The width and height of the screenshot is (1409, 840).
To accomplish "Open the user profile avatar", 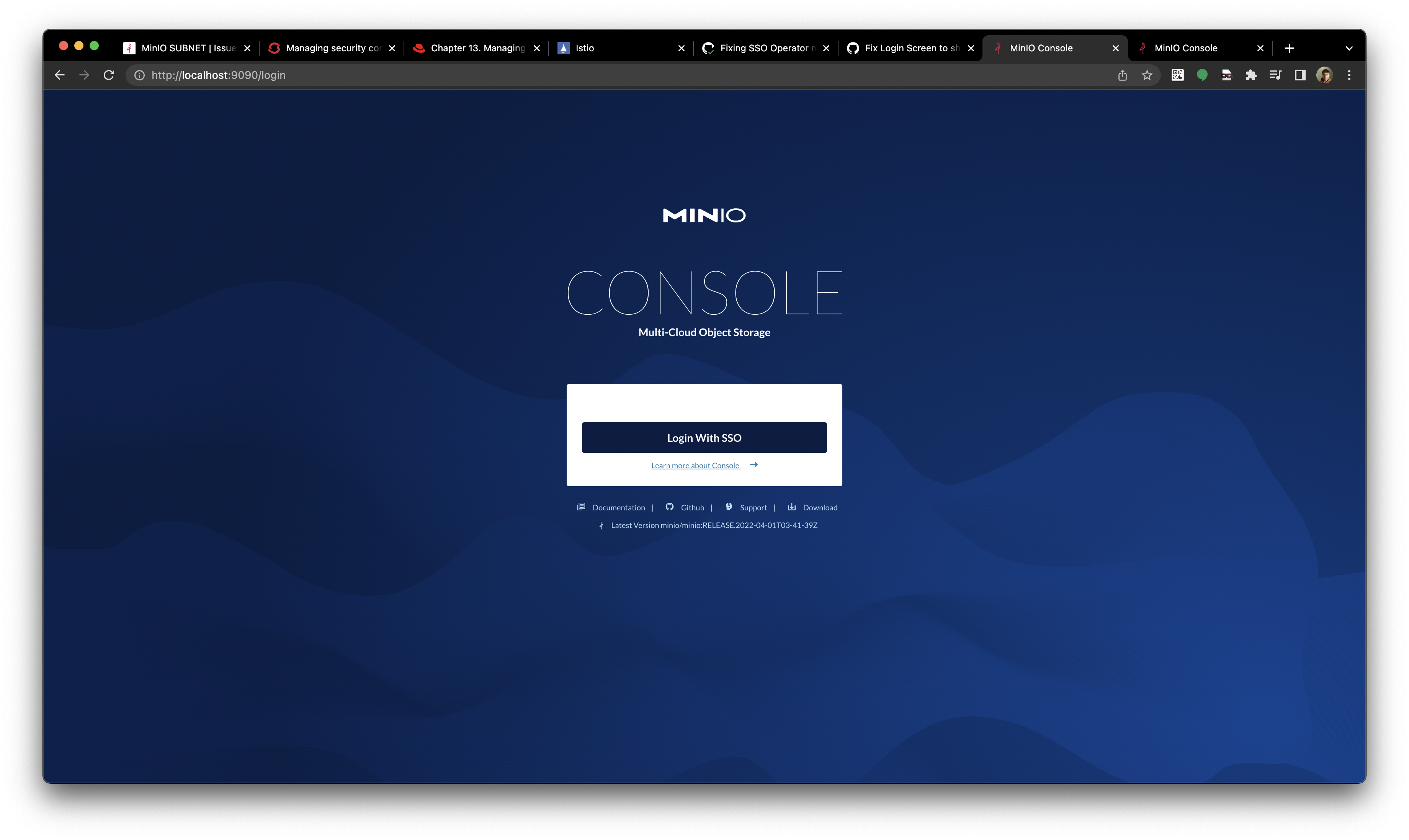I will click(1324, 75).
